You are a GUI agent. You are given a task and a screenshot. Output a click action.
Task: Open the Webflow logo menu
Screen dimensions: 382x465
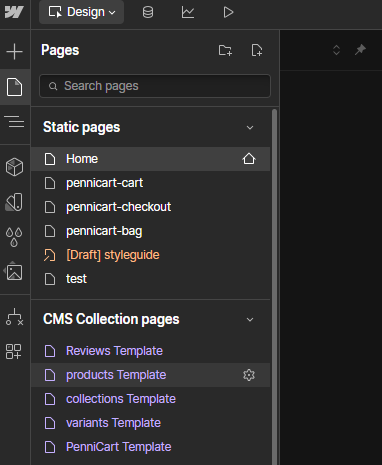coord(14,12)
